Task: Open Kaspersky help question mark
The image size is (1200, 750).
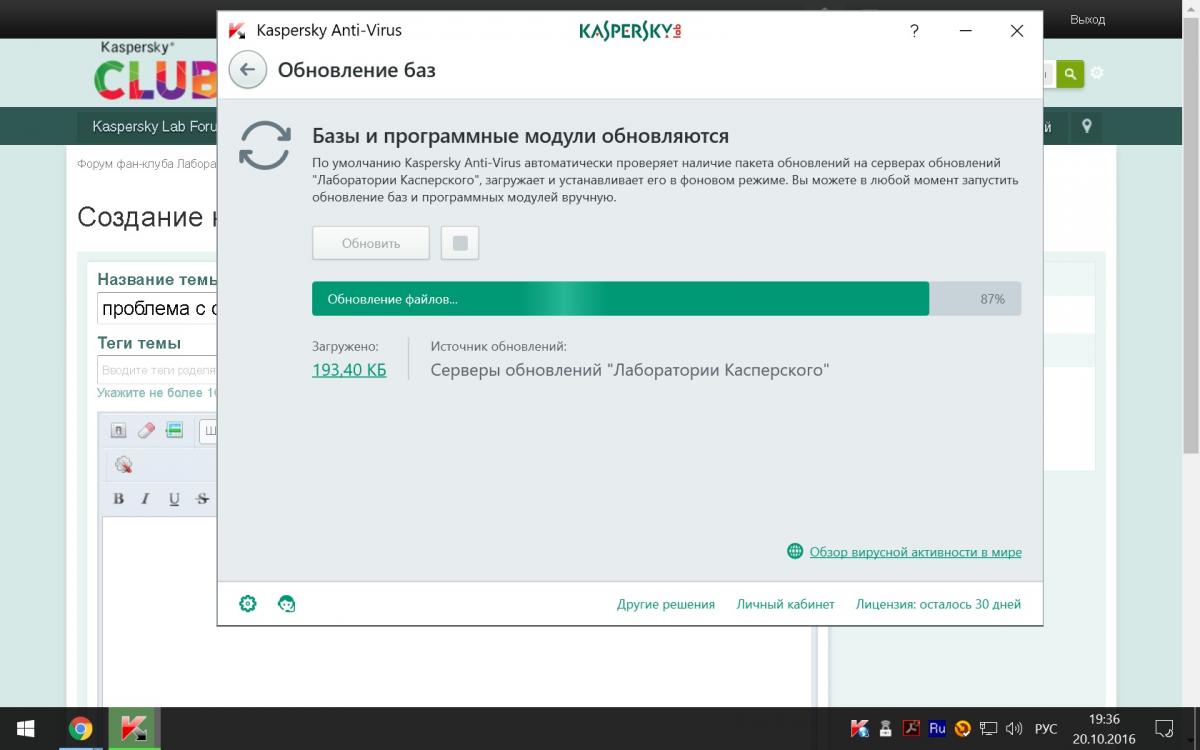Action: click(914, 31)
